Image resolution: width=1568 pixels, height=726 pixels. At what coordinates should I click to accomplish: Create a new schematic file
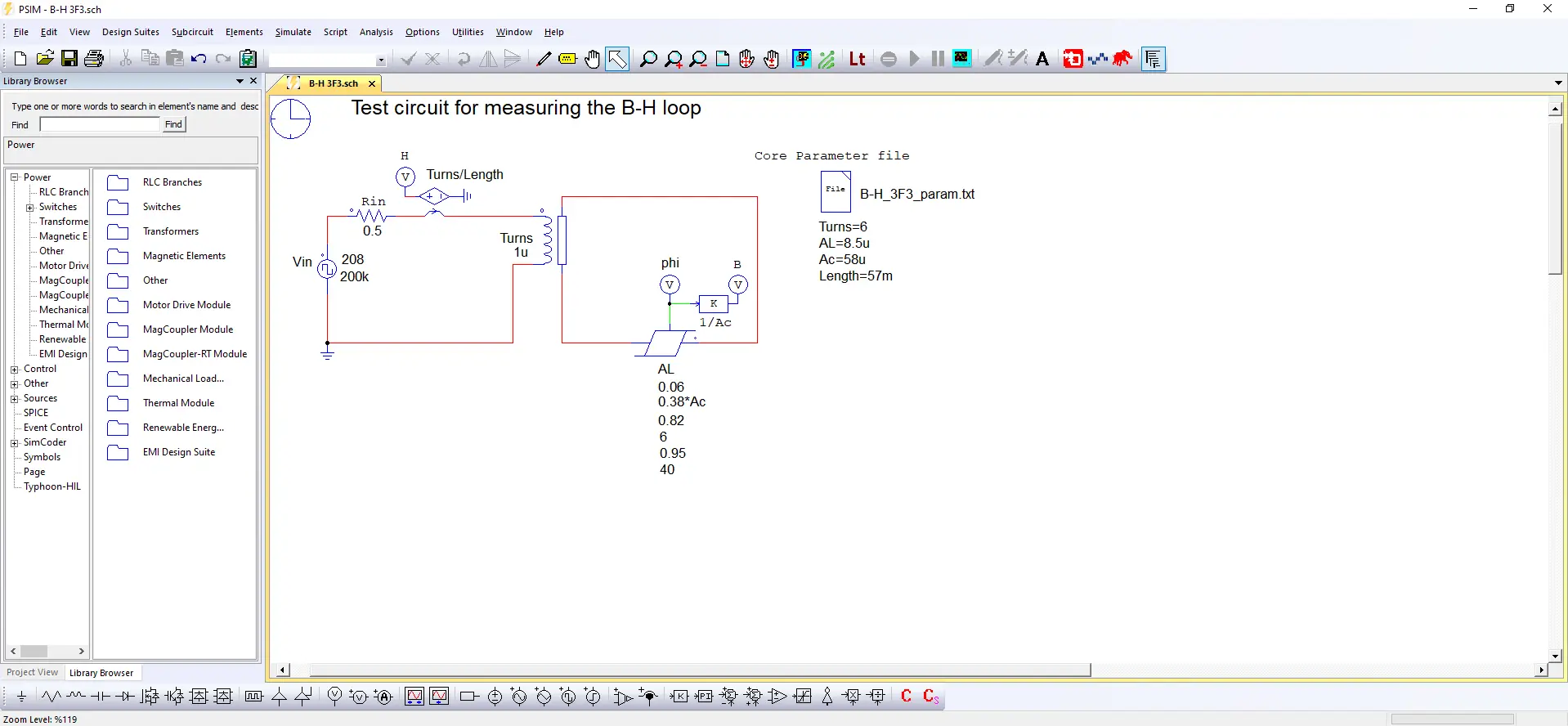click(x=20, y=59)
